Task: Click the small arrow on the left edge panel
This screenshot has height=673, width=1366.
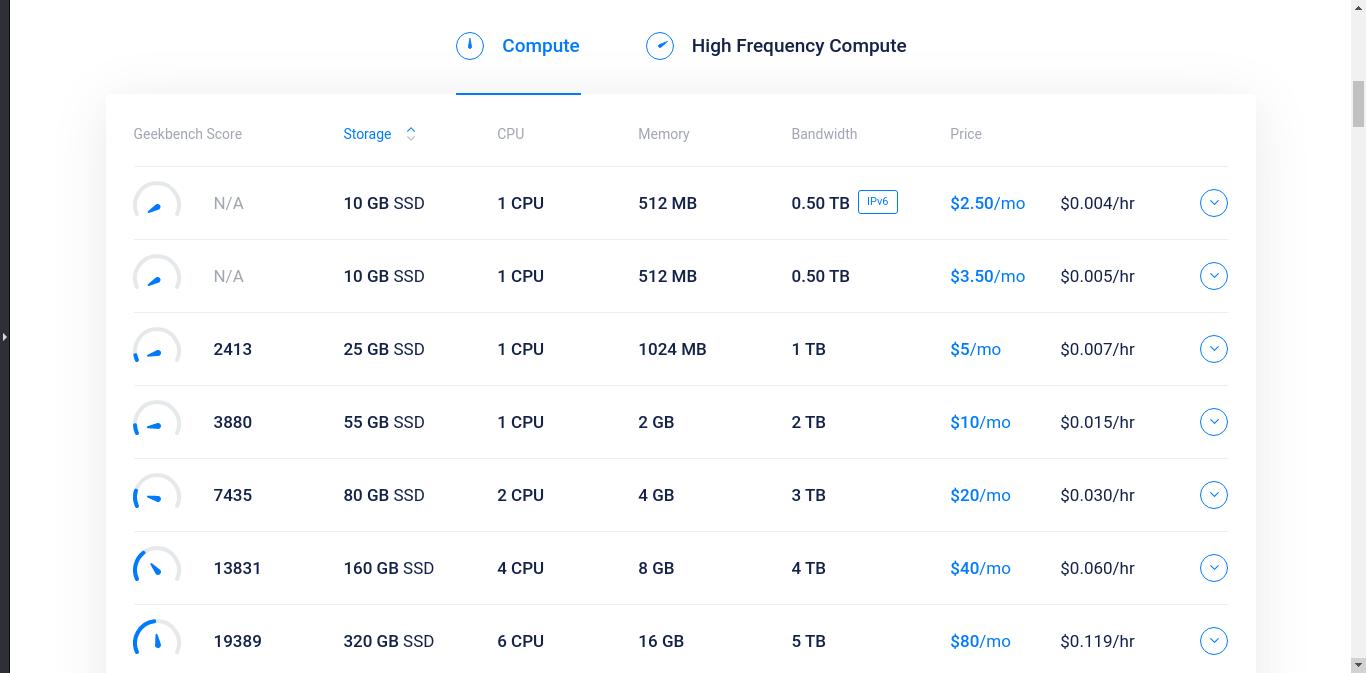Action: pyautogui.click(x=4, y=337)
